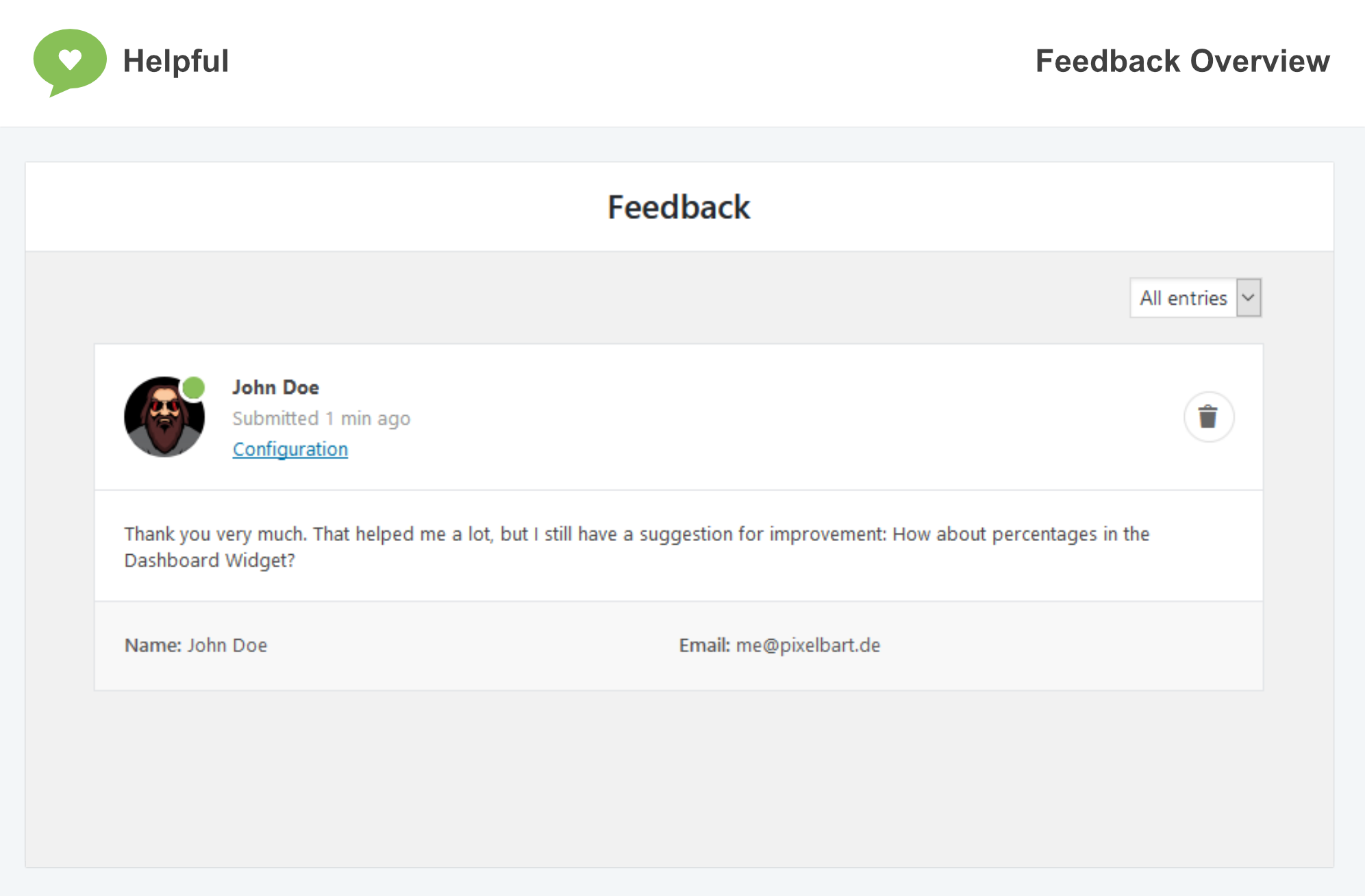Click the Feedback section title
1365x896 pixels.
coord(679,208)
